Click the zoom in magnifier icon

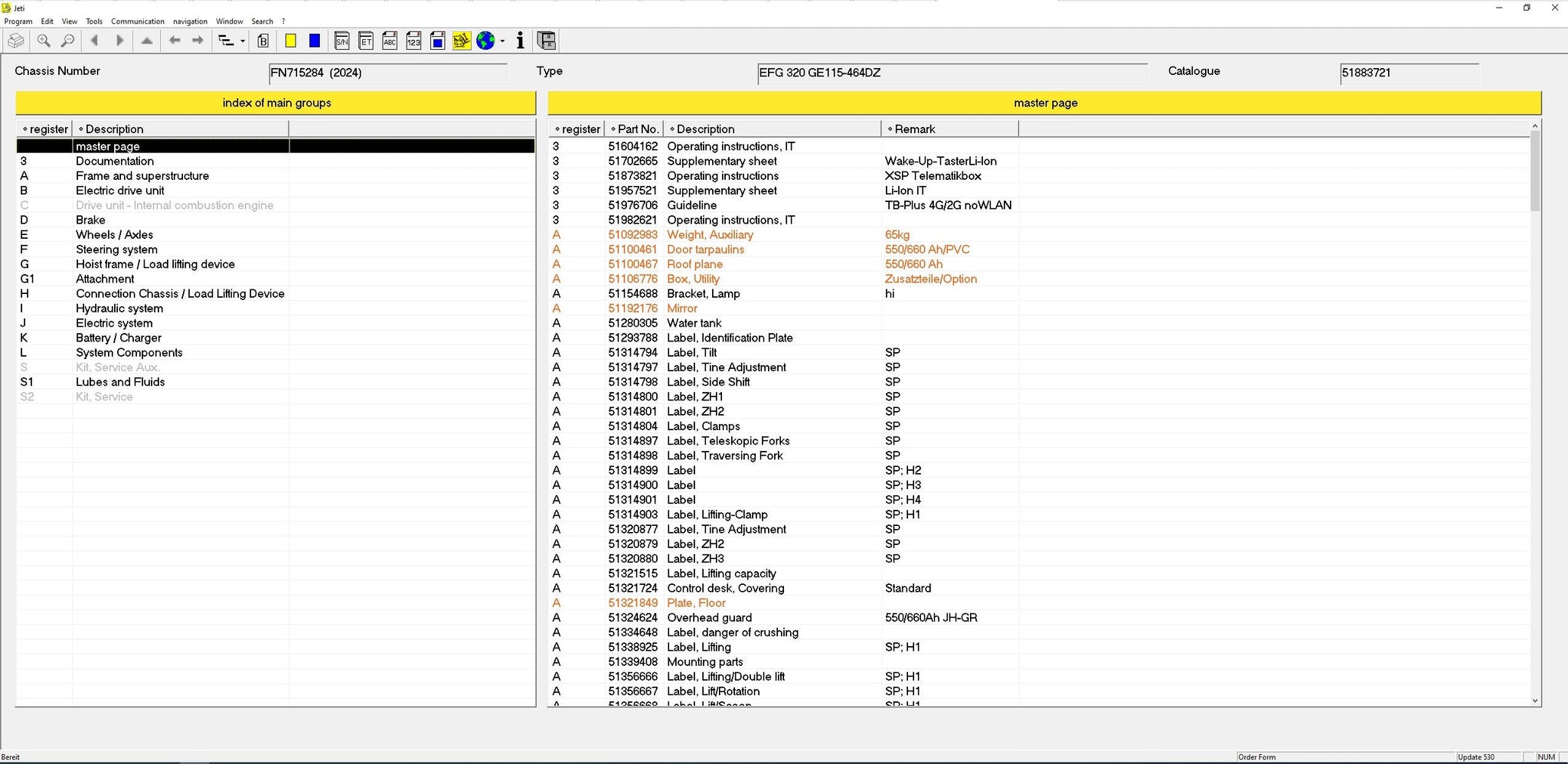click(x=44, y=41)
